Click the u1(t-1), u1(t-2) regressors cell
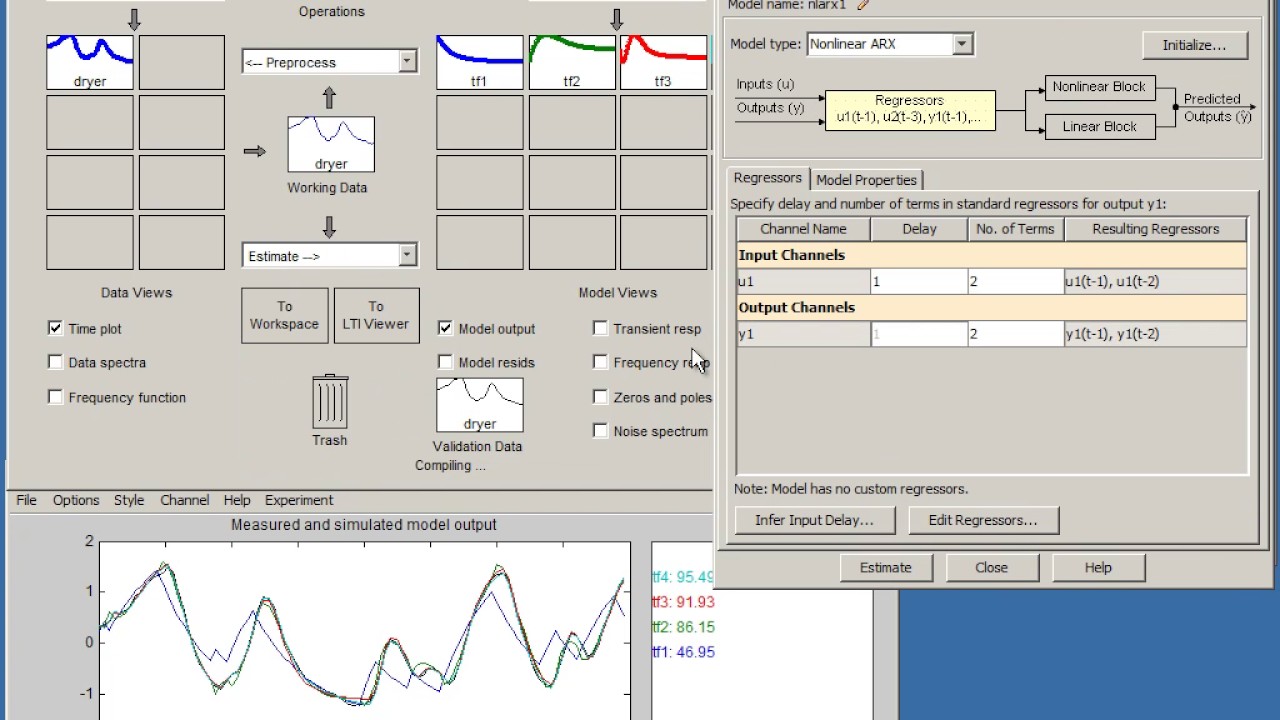 tap(1155, 281)
